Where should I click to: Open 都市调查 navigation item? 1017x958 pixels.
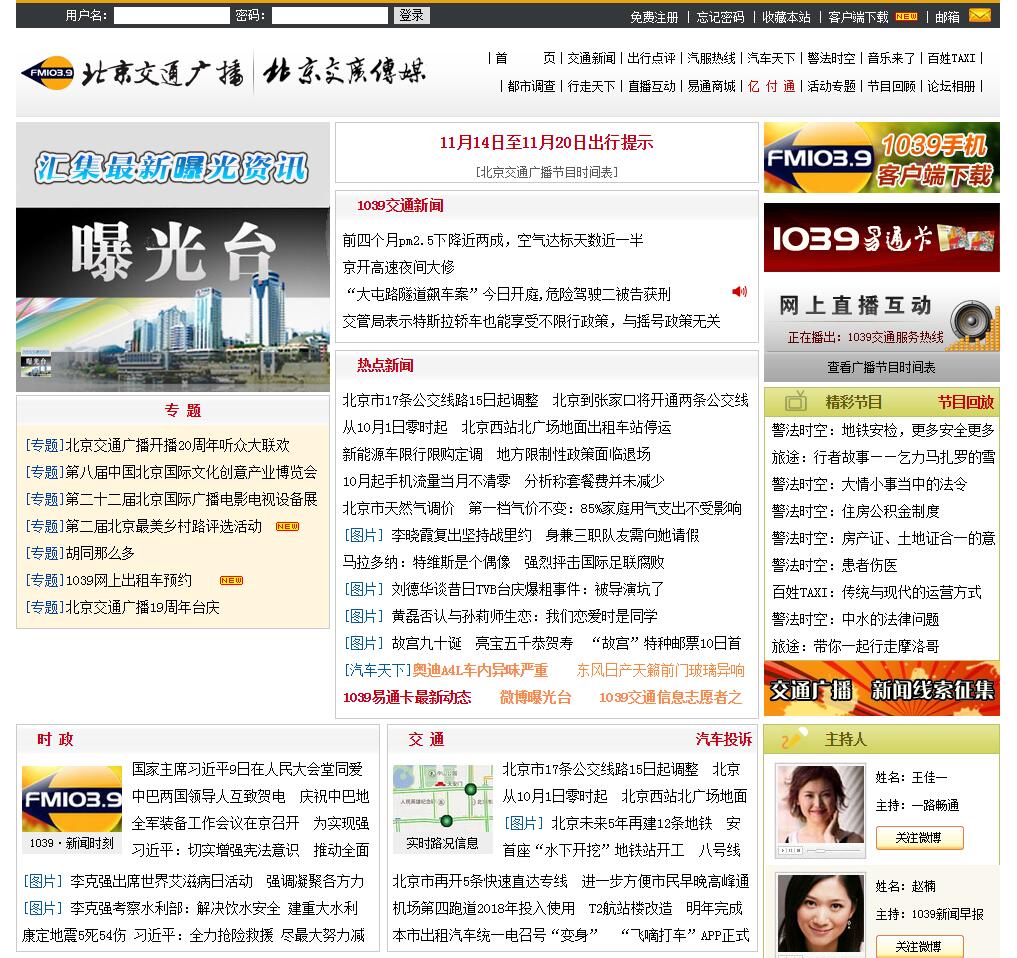[x=531, y=86]
